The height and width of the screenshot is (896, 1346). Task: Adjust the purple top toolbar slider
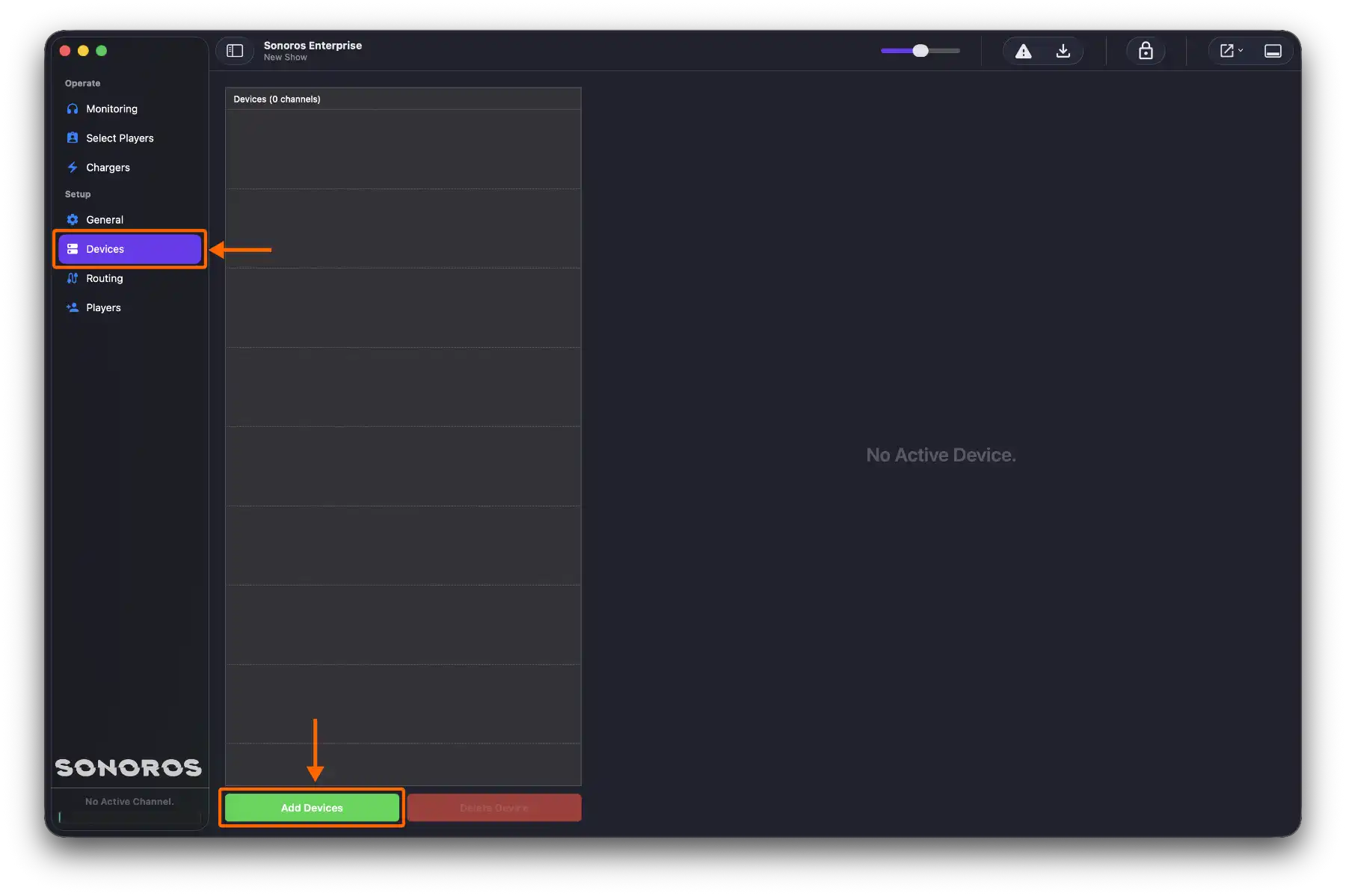point(920,51)
